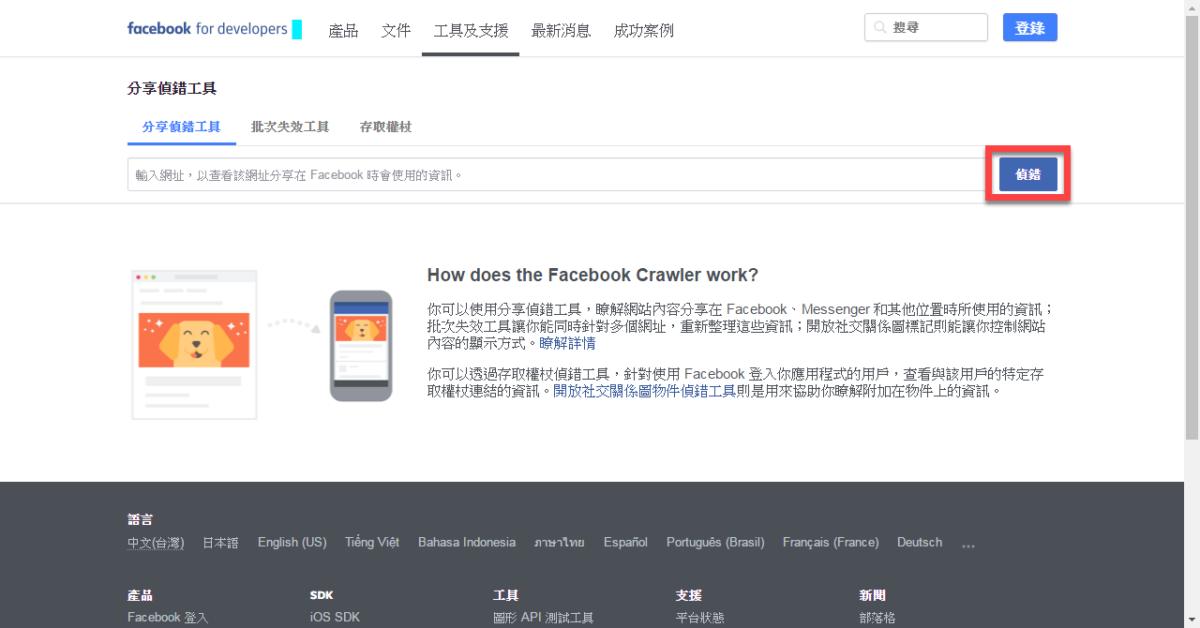The height and width of the screenshot is (628, 1200).
Task: Select Tiếng Việt language
Action: pos(372,542)
